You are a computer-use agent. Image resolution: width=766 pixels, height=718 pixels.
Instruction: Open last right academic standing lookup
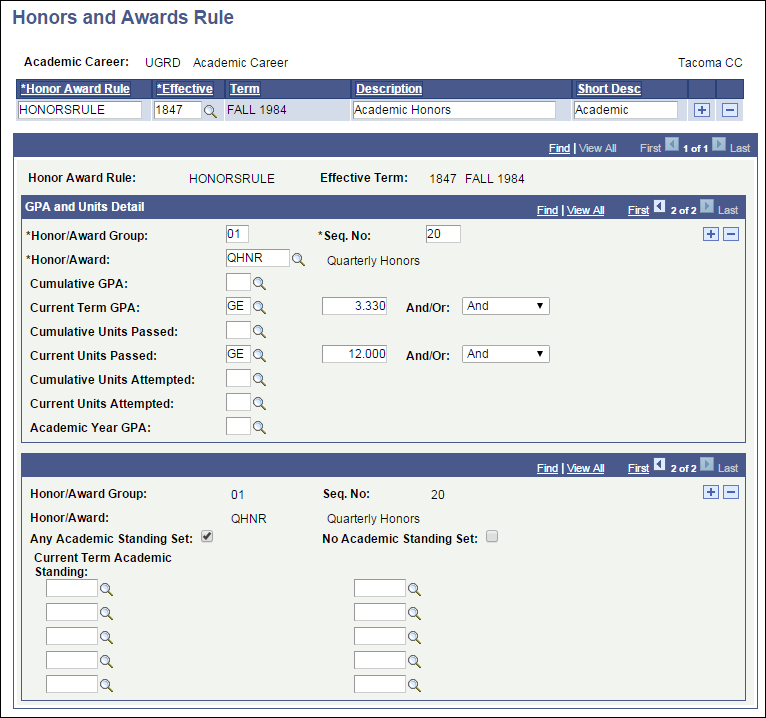[x=414, y=685]
